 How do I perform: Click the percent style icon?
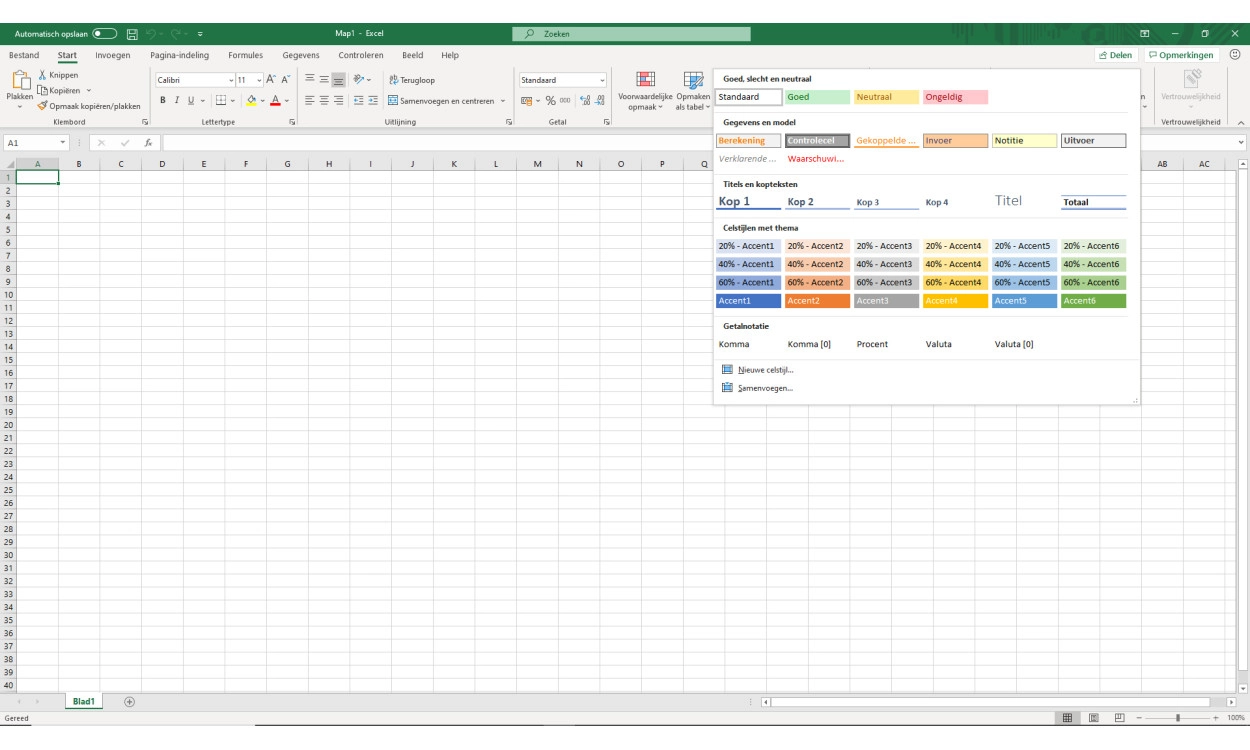pyautogui.click(x=549, y=100)
